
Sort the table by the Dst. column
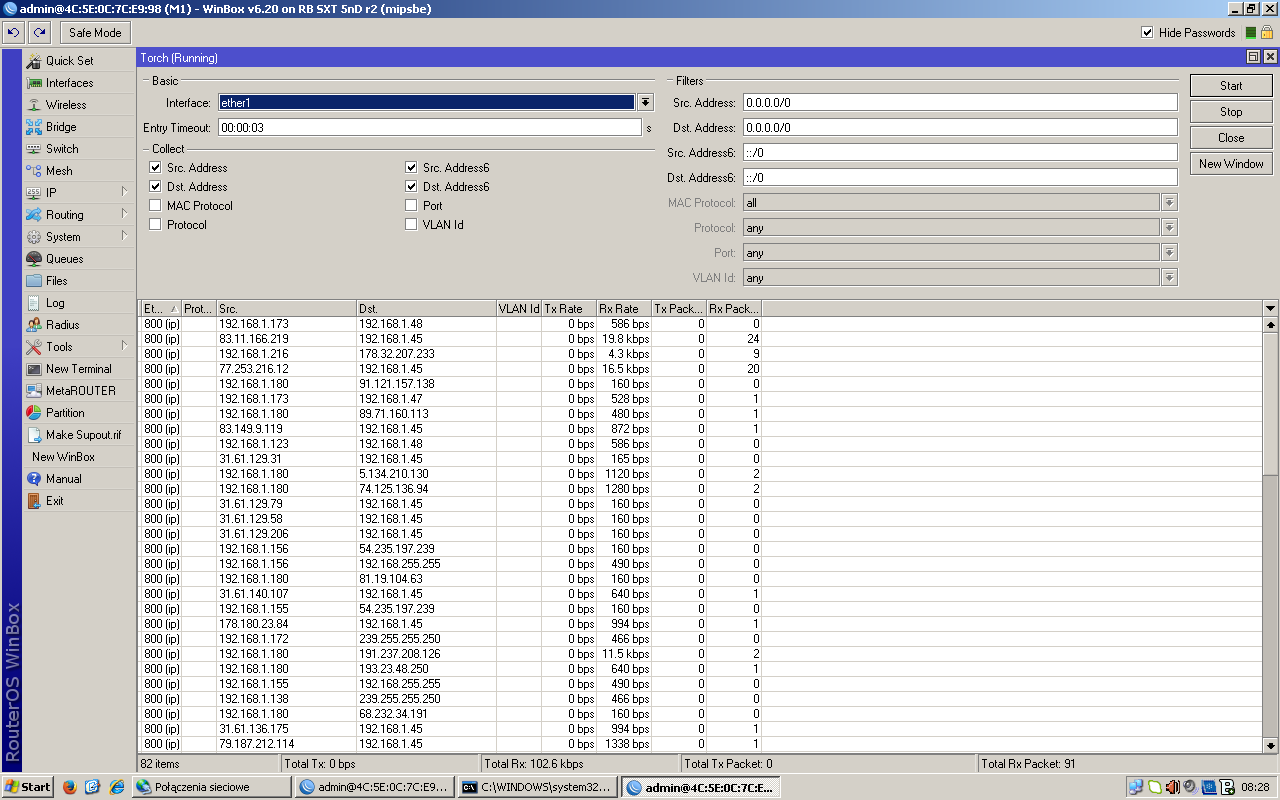[426, 309]
